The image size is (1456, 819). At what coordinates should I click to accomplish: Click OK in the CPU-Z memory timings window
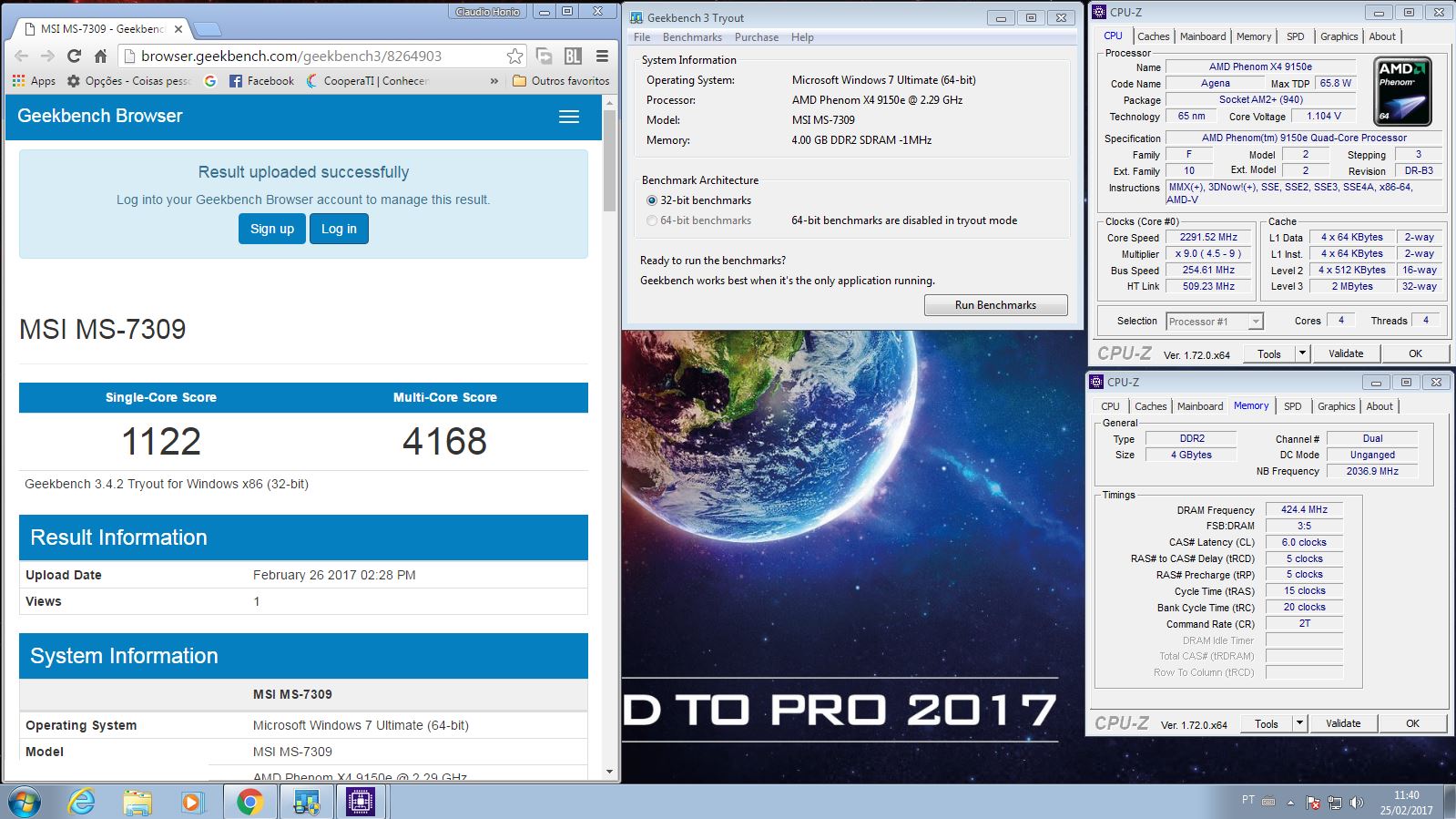[x=1412, y=723]
